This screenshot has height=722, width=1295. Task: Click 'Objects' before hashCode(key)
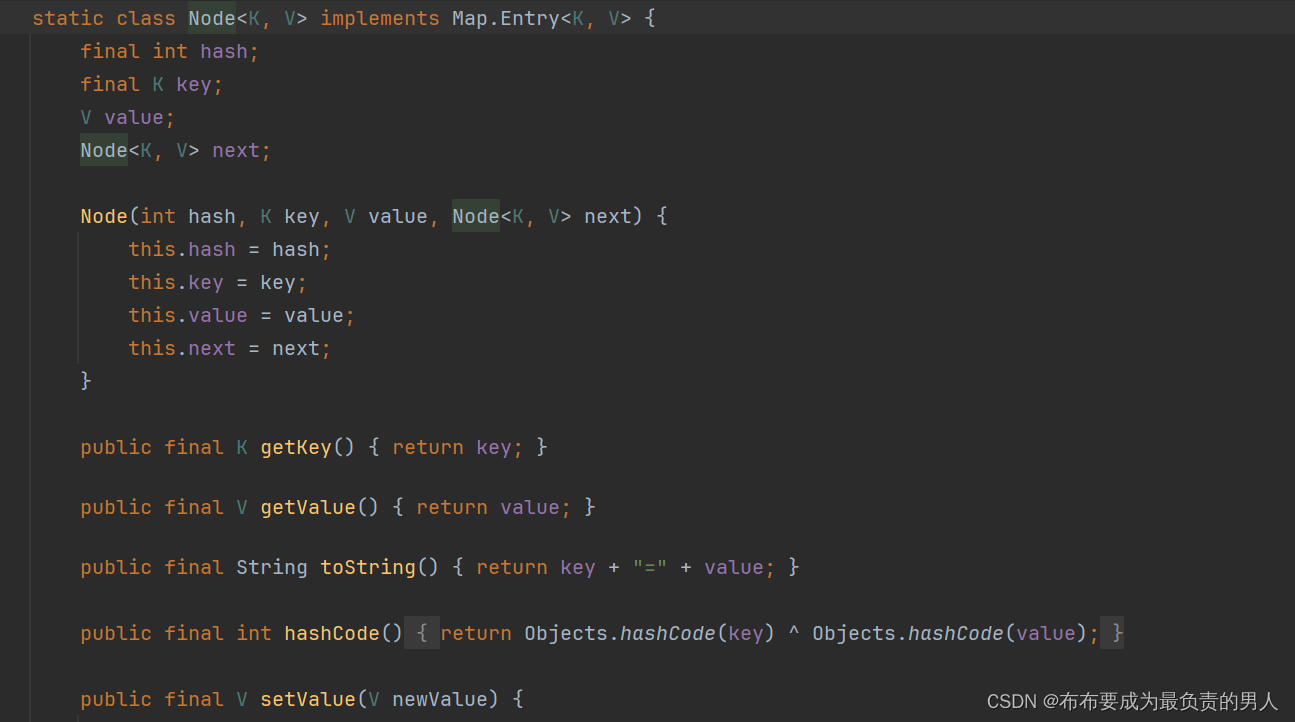point(566,633)
